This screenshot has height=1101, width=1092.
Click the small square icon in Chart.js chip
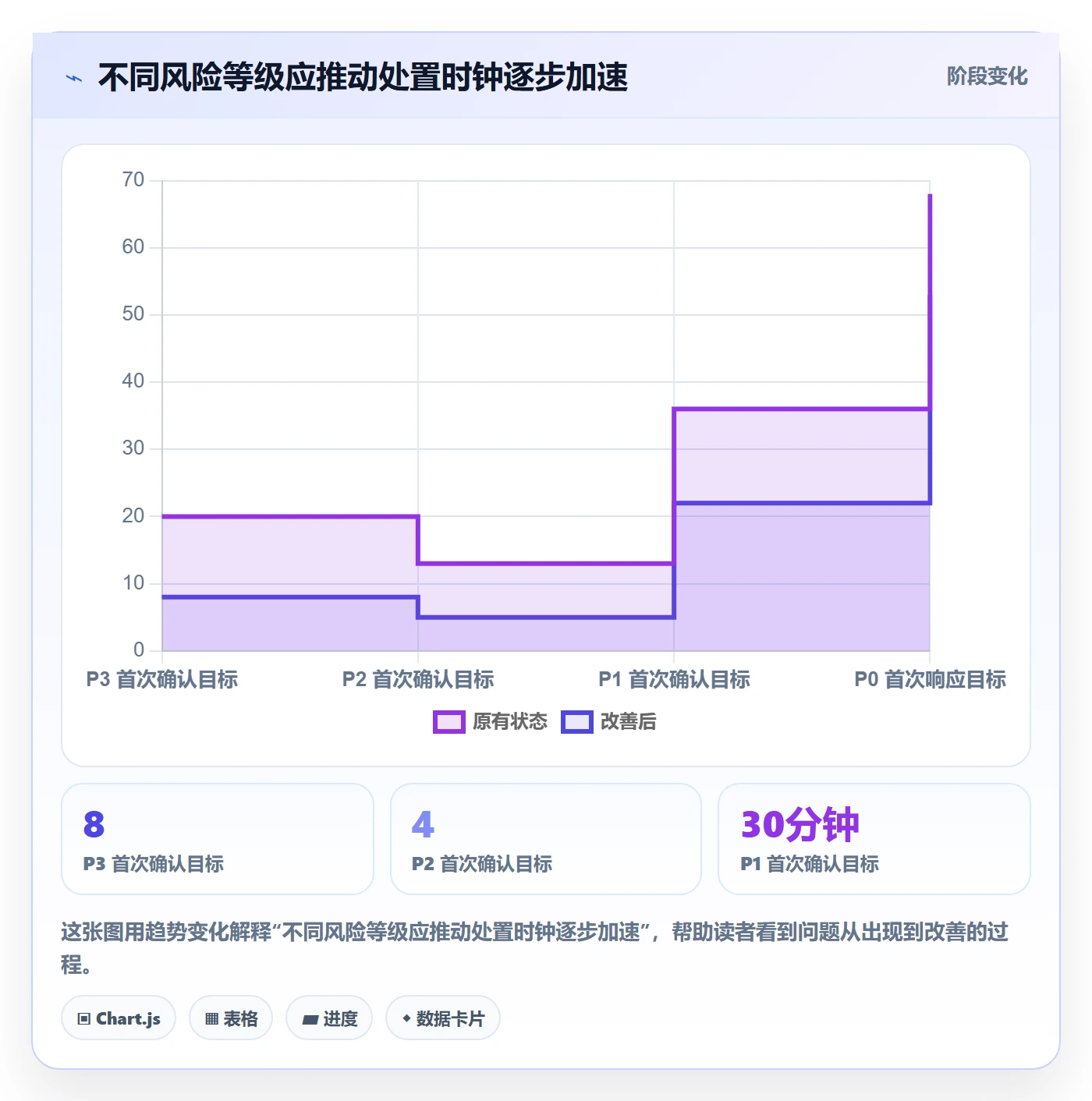point(84,1019)
